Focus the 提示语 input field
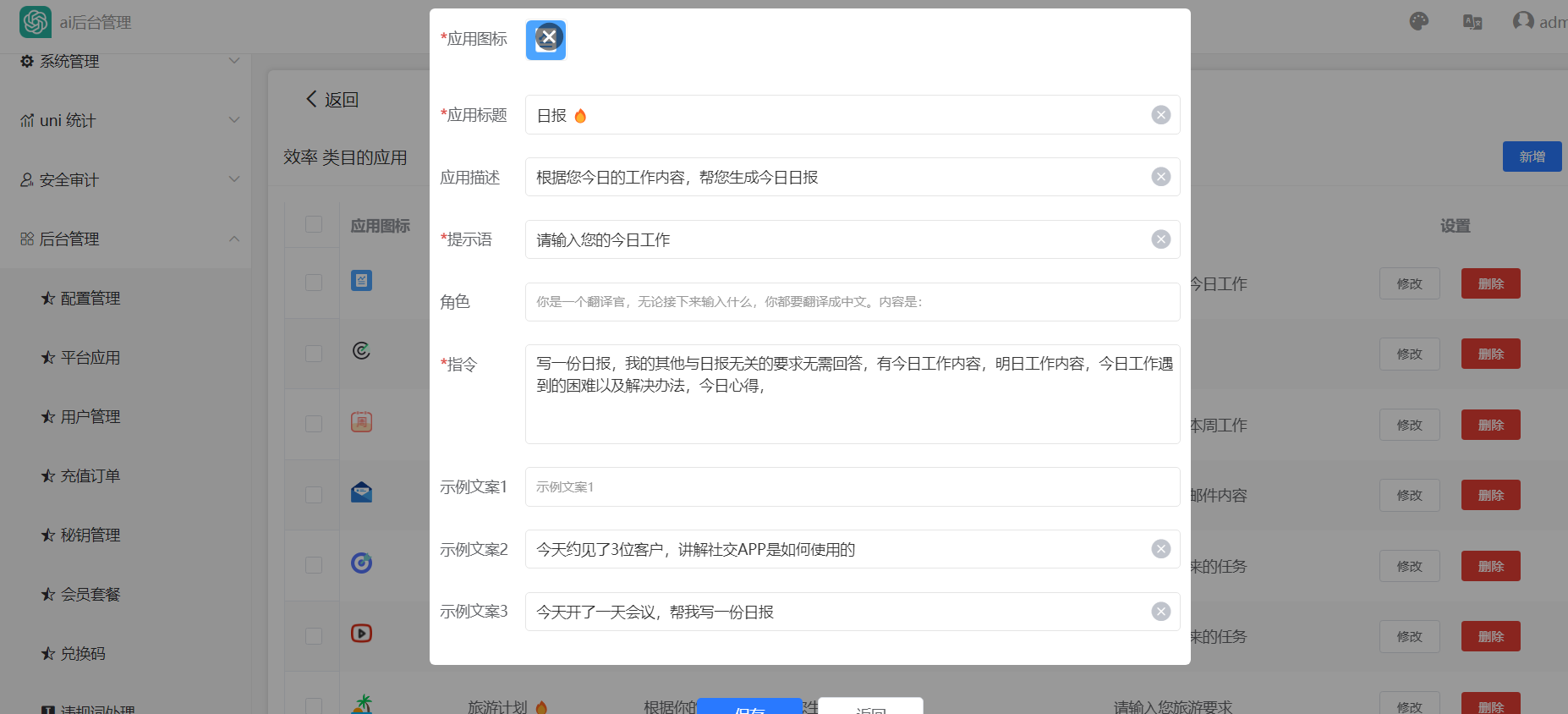The height and width of the screenshot is (714, 1568). click(x=853, y=239)
